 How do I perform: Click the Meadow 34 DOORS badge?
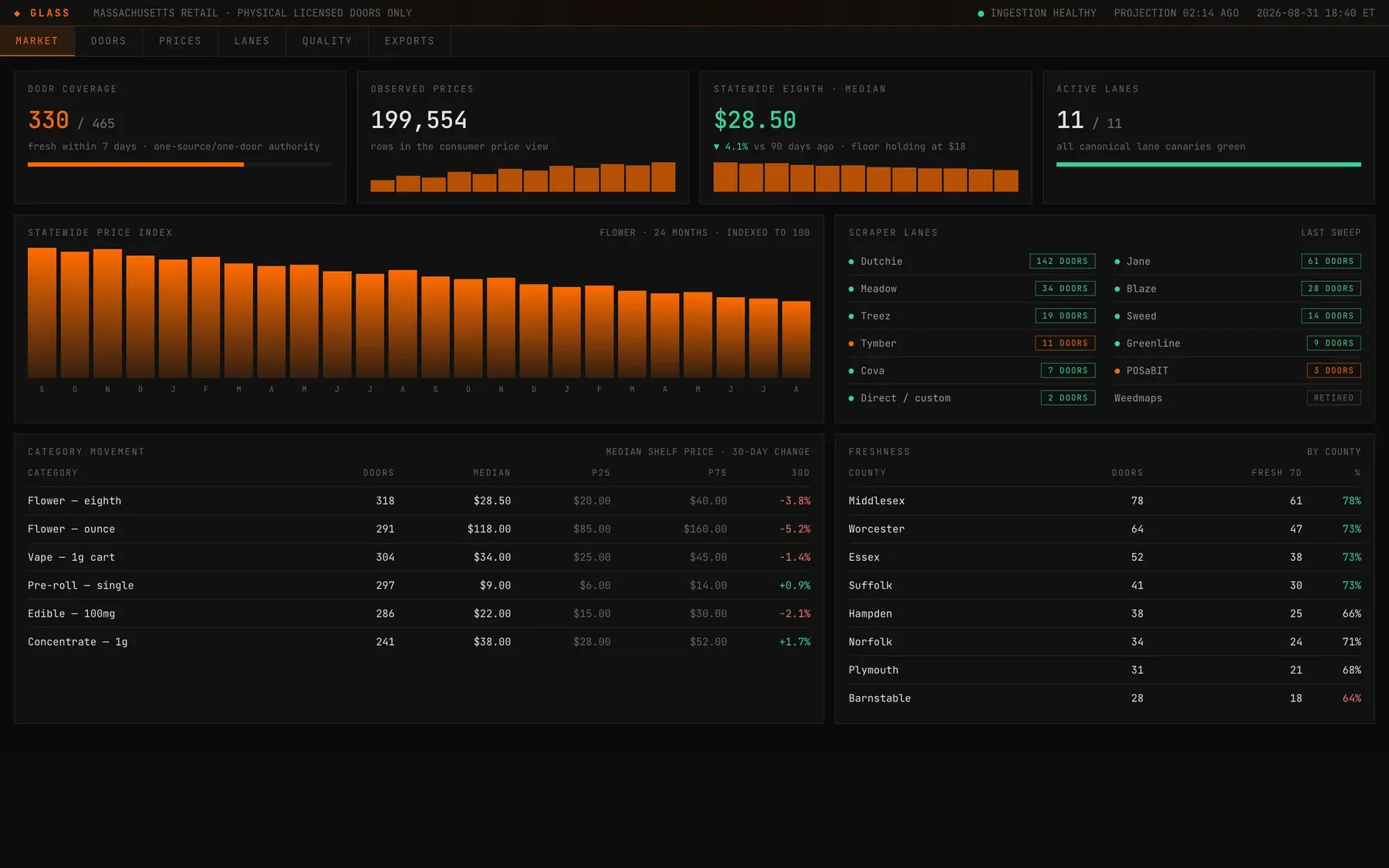coord(1065,289)
